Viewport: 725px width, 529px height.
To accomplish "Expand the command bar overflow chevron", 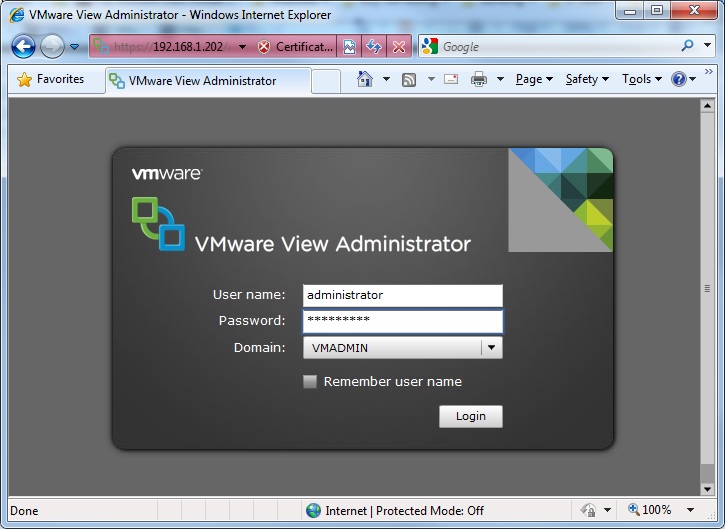I will pos(708,72).
